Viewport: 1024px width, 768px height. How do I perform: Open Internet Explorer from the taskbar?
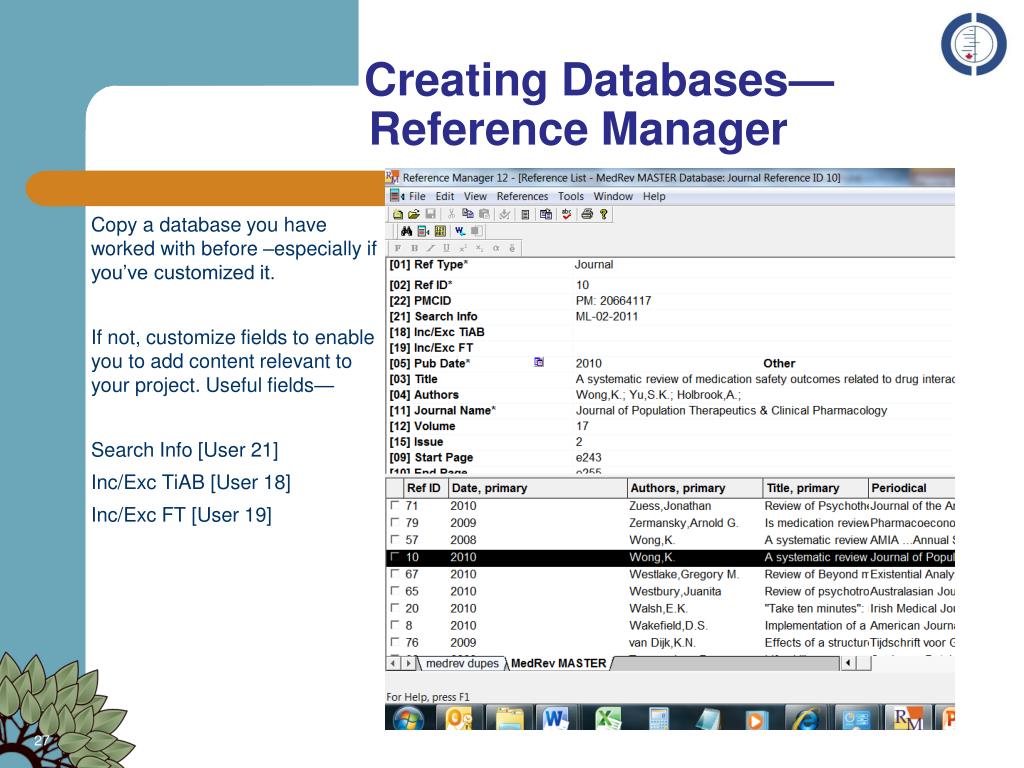(x=806, y=718)
